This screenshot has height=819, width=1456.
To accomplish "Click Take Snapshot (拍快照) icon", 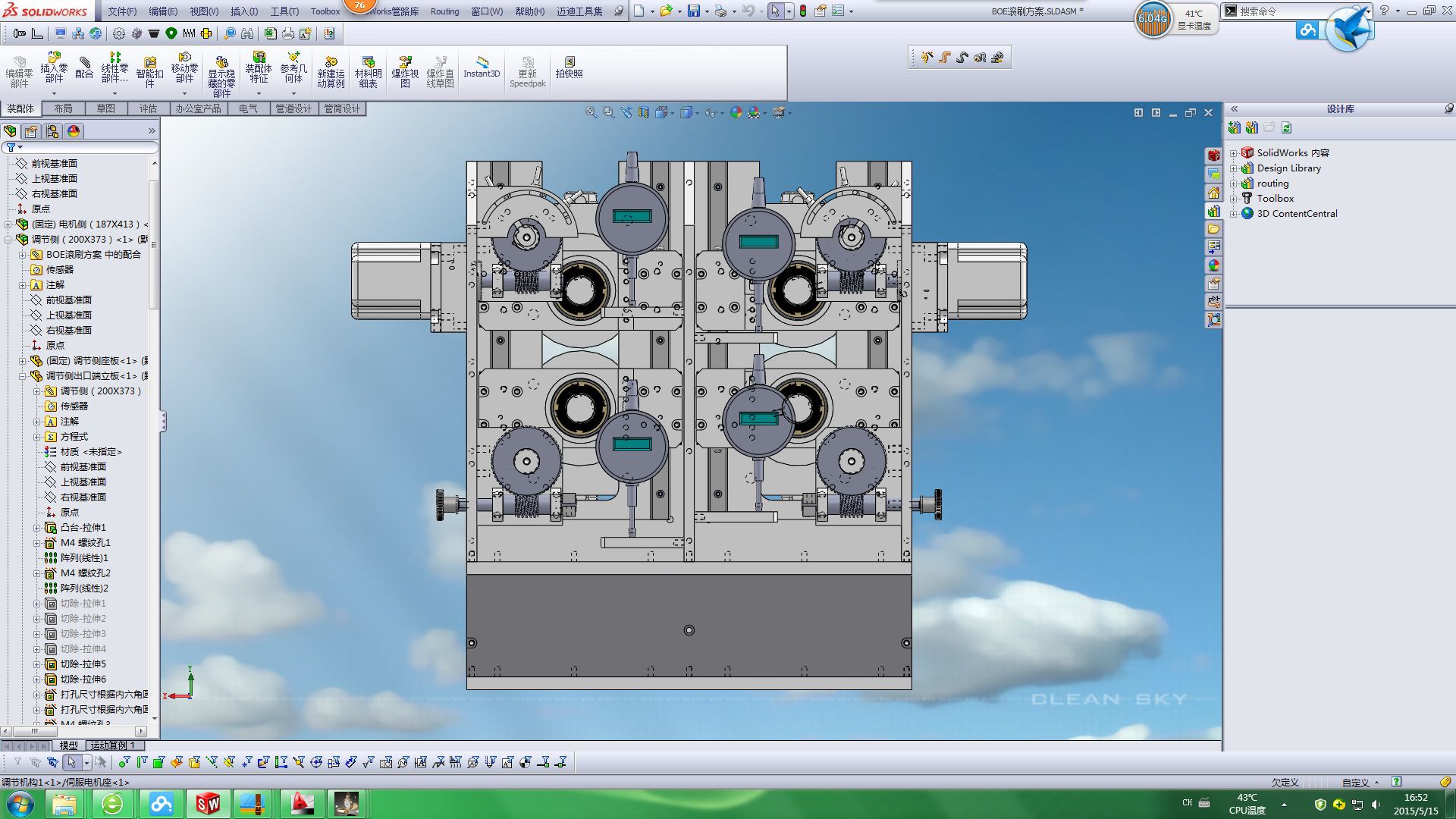I will tap(569, 67).
